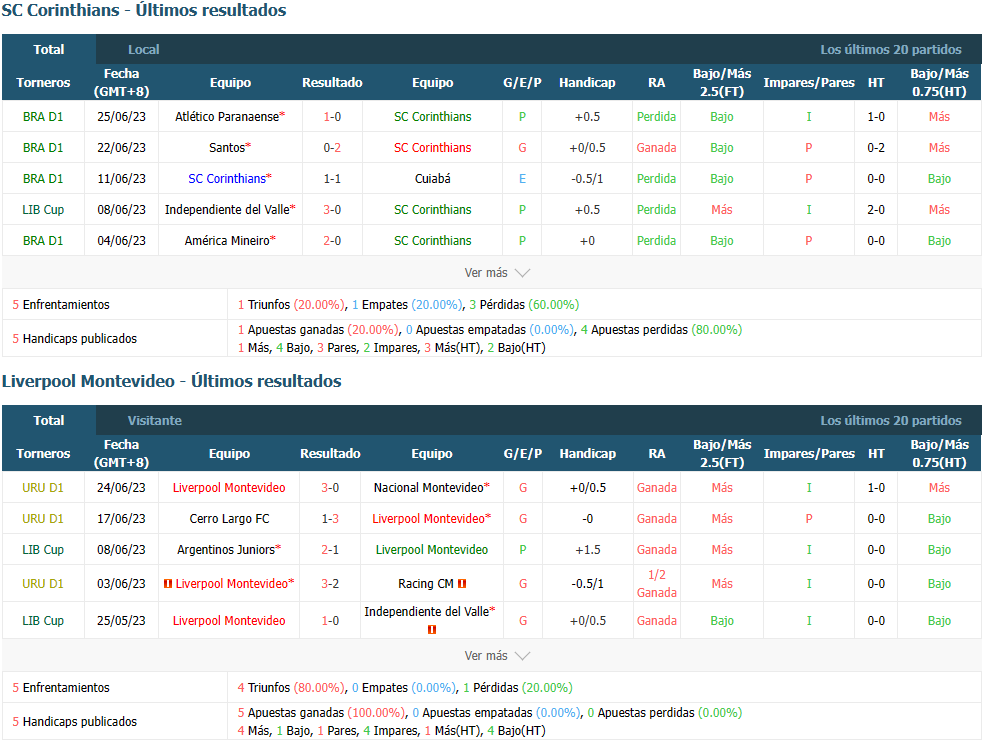Viewport: 990px width, 746px height.
Task: Click Los últimos 20 partidos in Liverpool Montevideo section
Action: [891, 420]
